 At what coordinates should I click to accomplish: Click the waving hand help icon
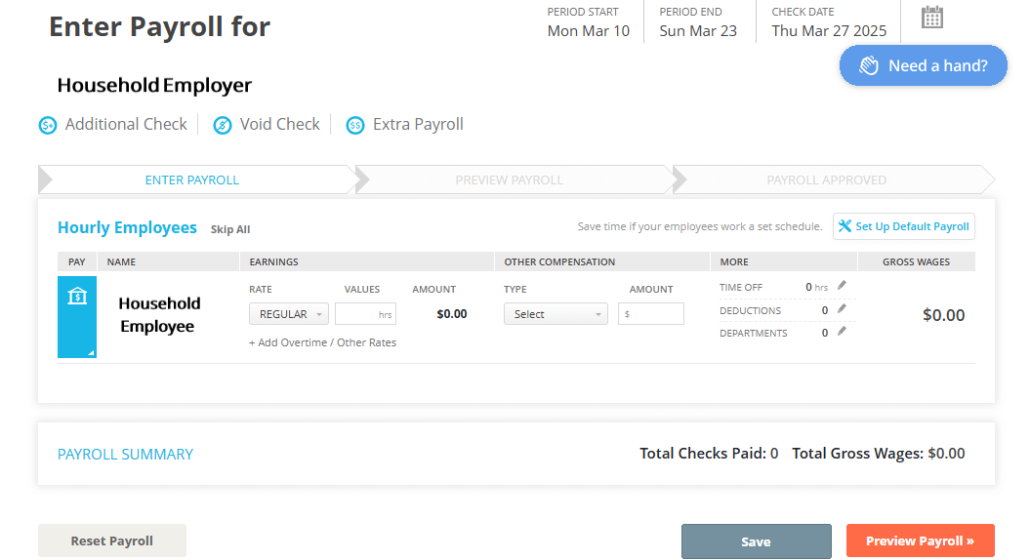(x=869, y=66)
